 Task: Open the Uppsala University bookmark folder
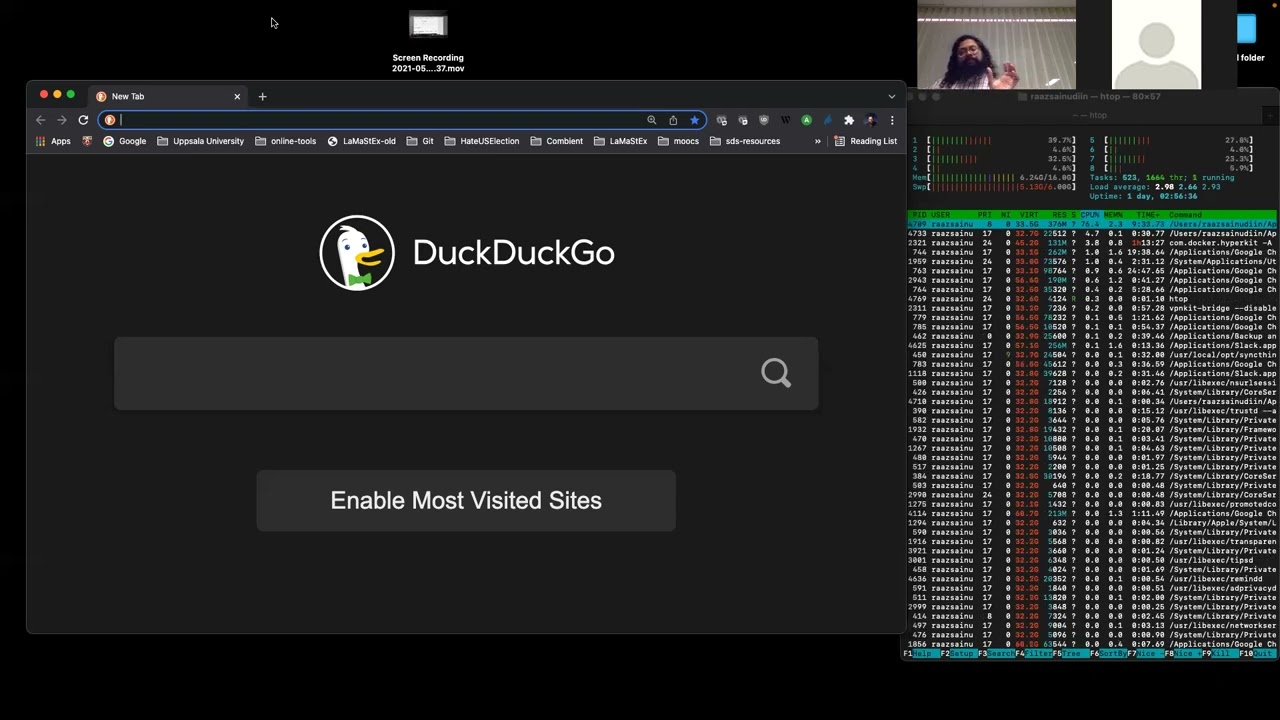coord(200,141)
